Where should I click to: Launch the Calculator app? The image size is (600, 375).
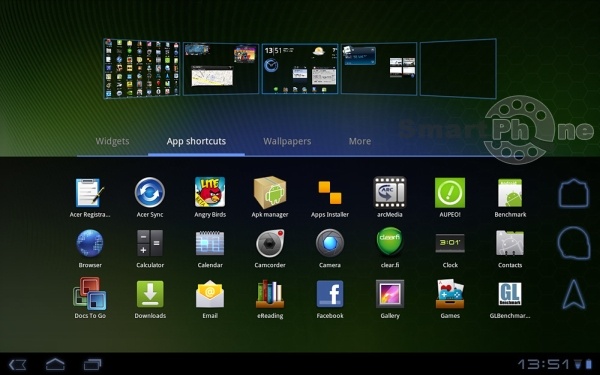[x=150, y=243]
